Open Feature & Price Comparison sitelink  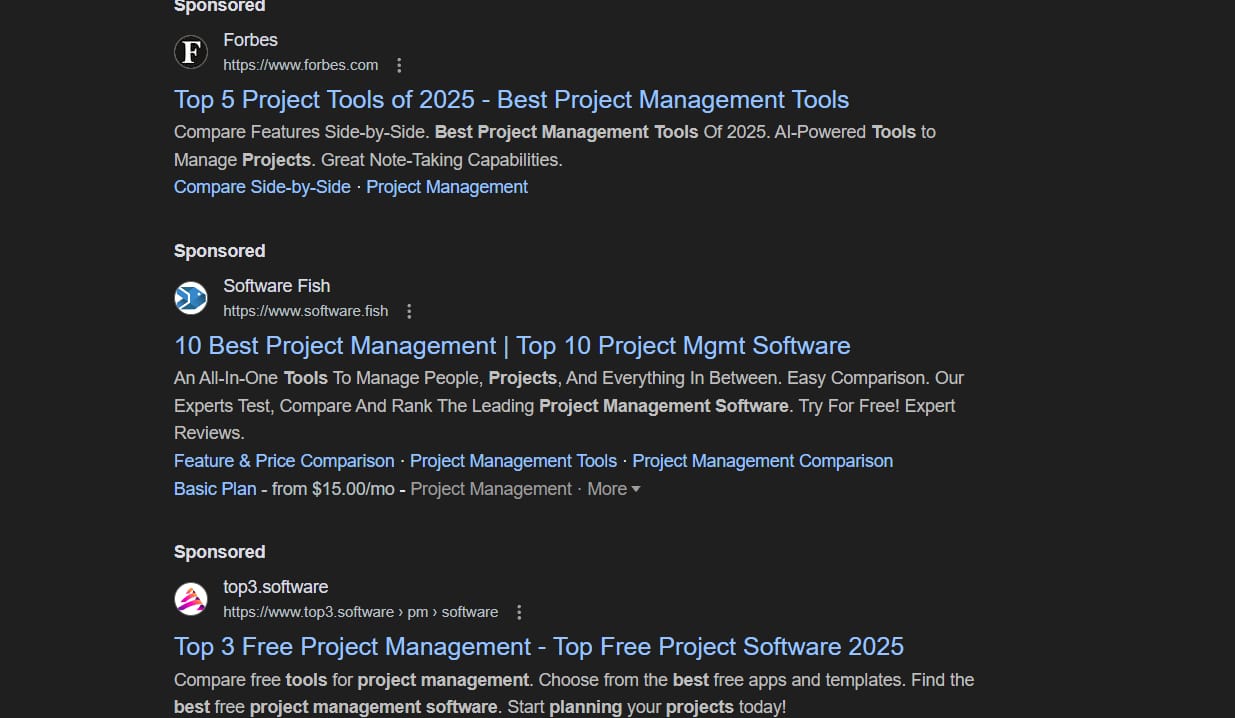click(x=284, y=461)
